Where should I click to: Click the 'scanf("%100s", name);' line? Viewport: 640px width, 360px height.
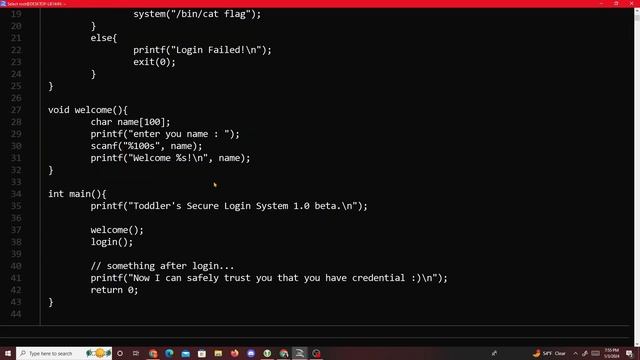(146, 146)
